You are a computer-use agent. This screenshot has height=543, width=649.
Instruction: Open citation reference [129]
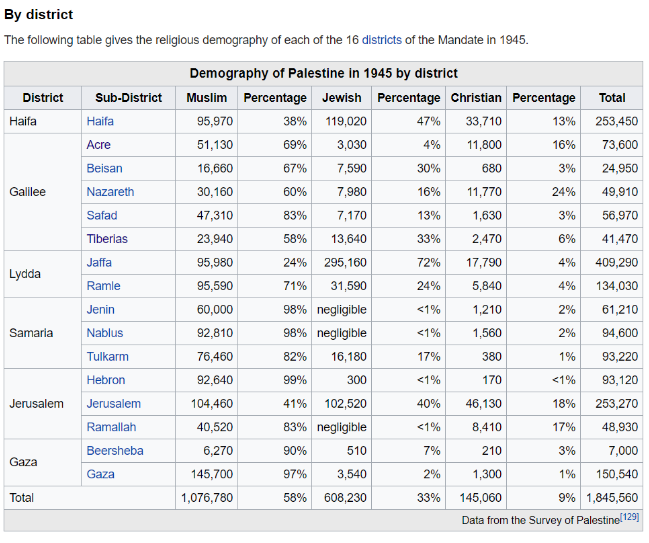click(x=629, y=517)
